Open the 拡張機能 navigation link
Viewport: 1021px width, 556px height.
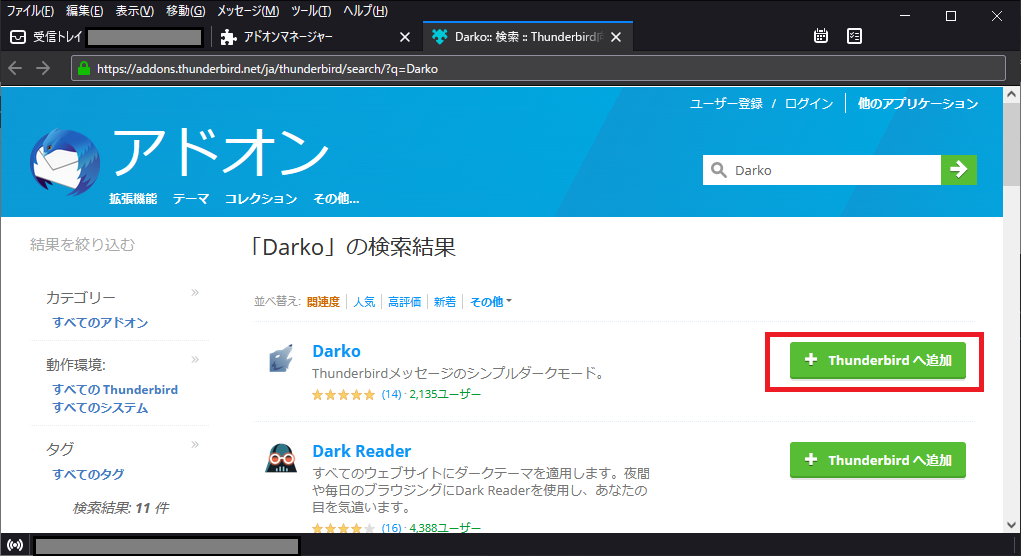(133, 199)
